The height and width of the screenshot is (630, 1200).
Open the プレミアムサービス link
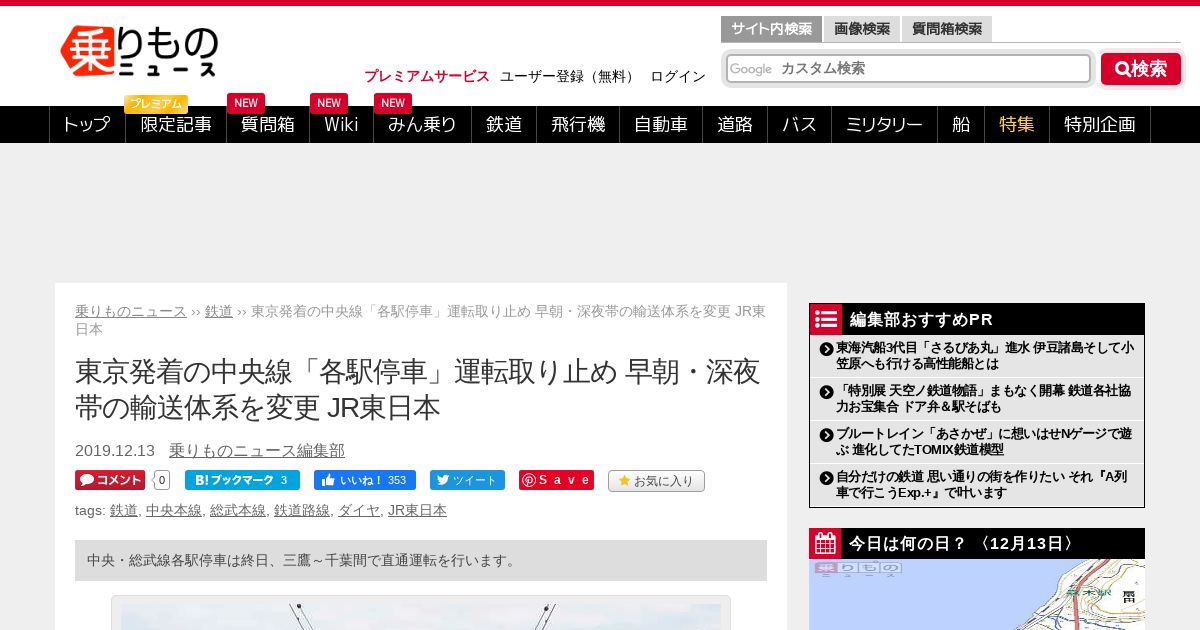coord(427,76)
